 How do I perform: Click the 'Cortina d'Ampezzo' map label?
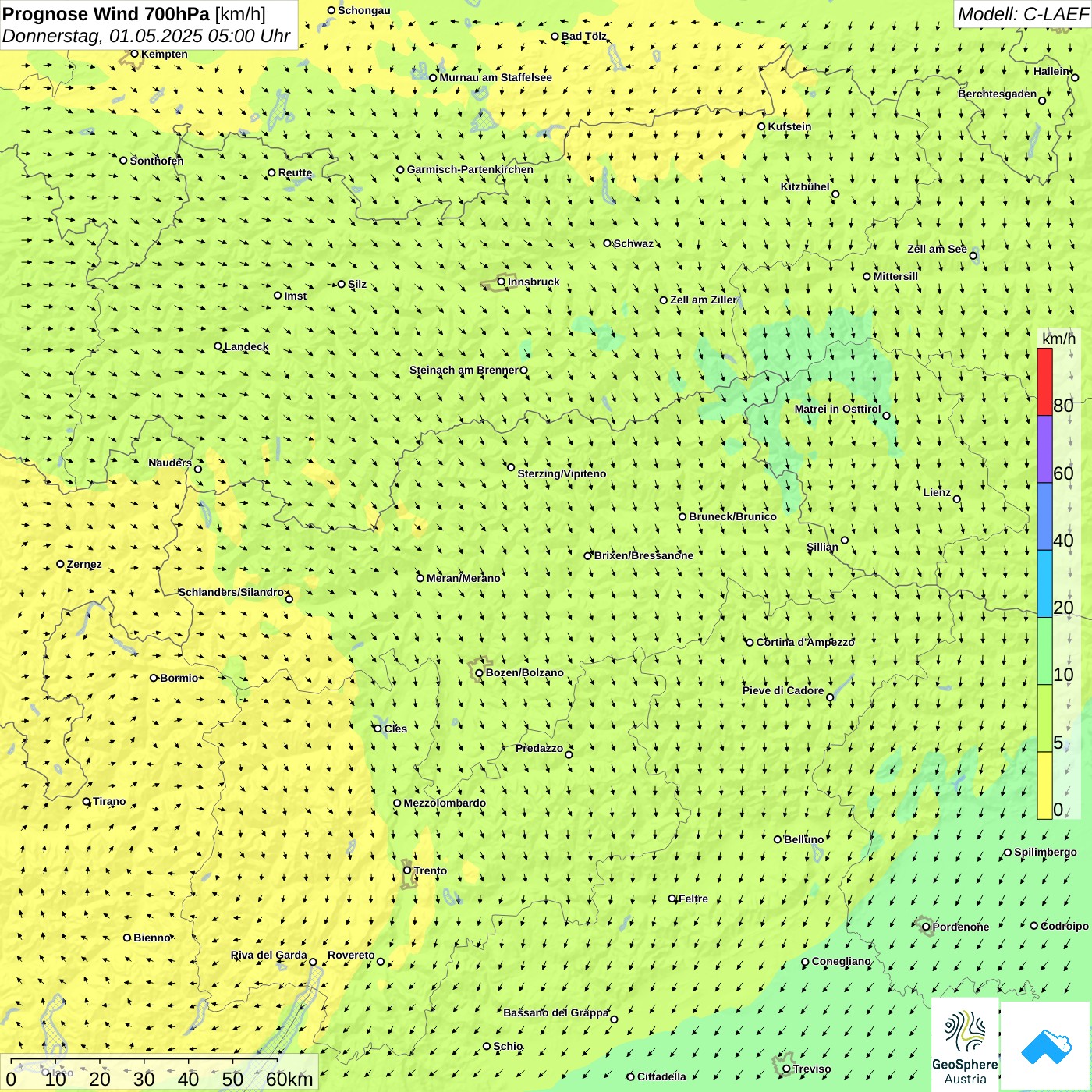pyautogui.click(x=806, y=642)
